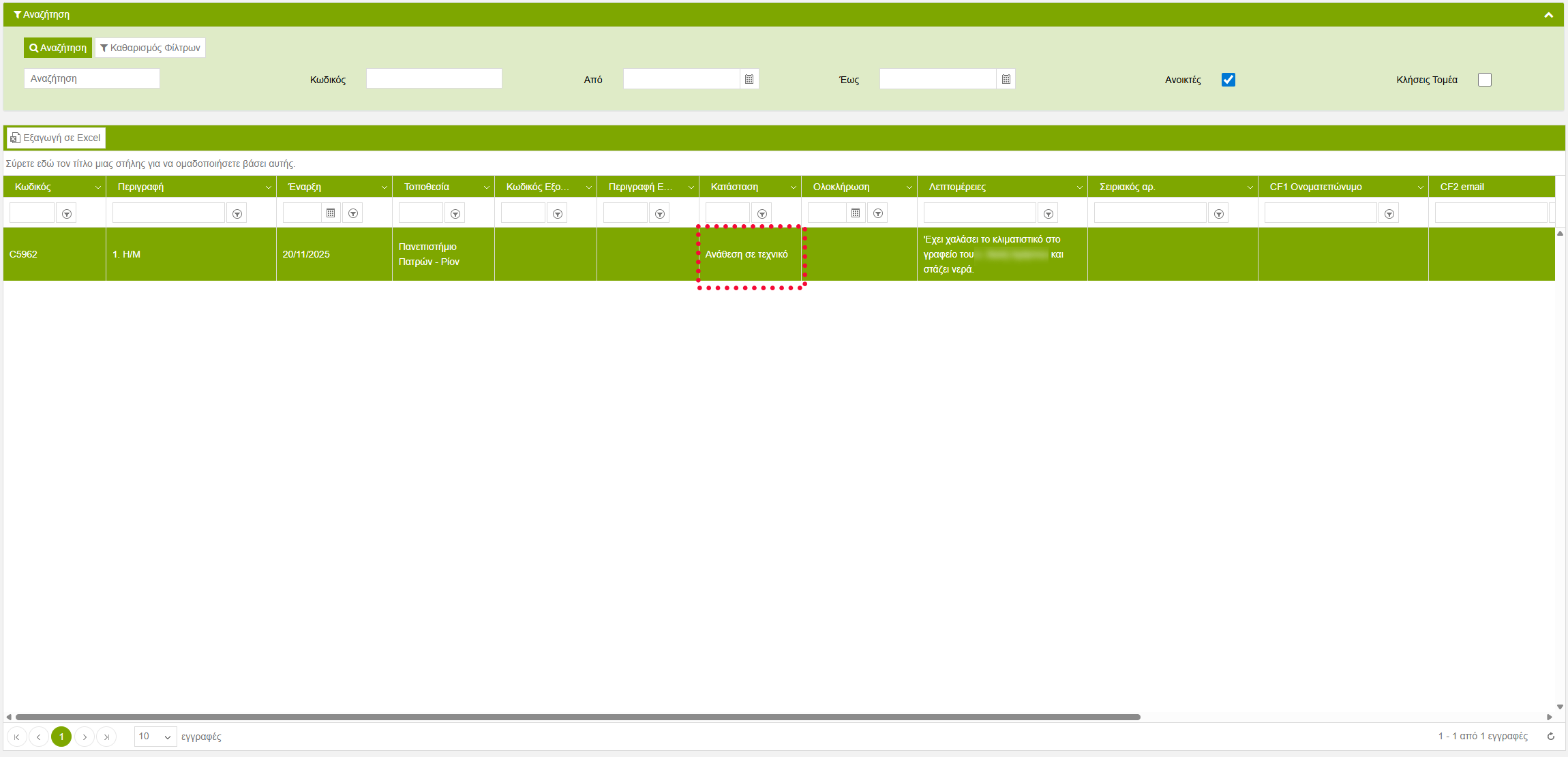1568x757 pixels.
Task: Uncheck the Ανοικτές checkbox
Action: pos(1228,80)
